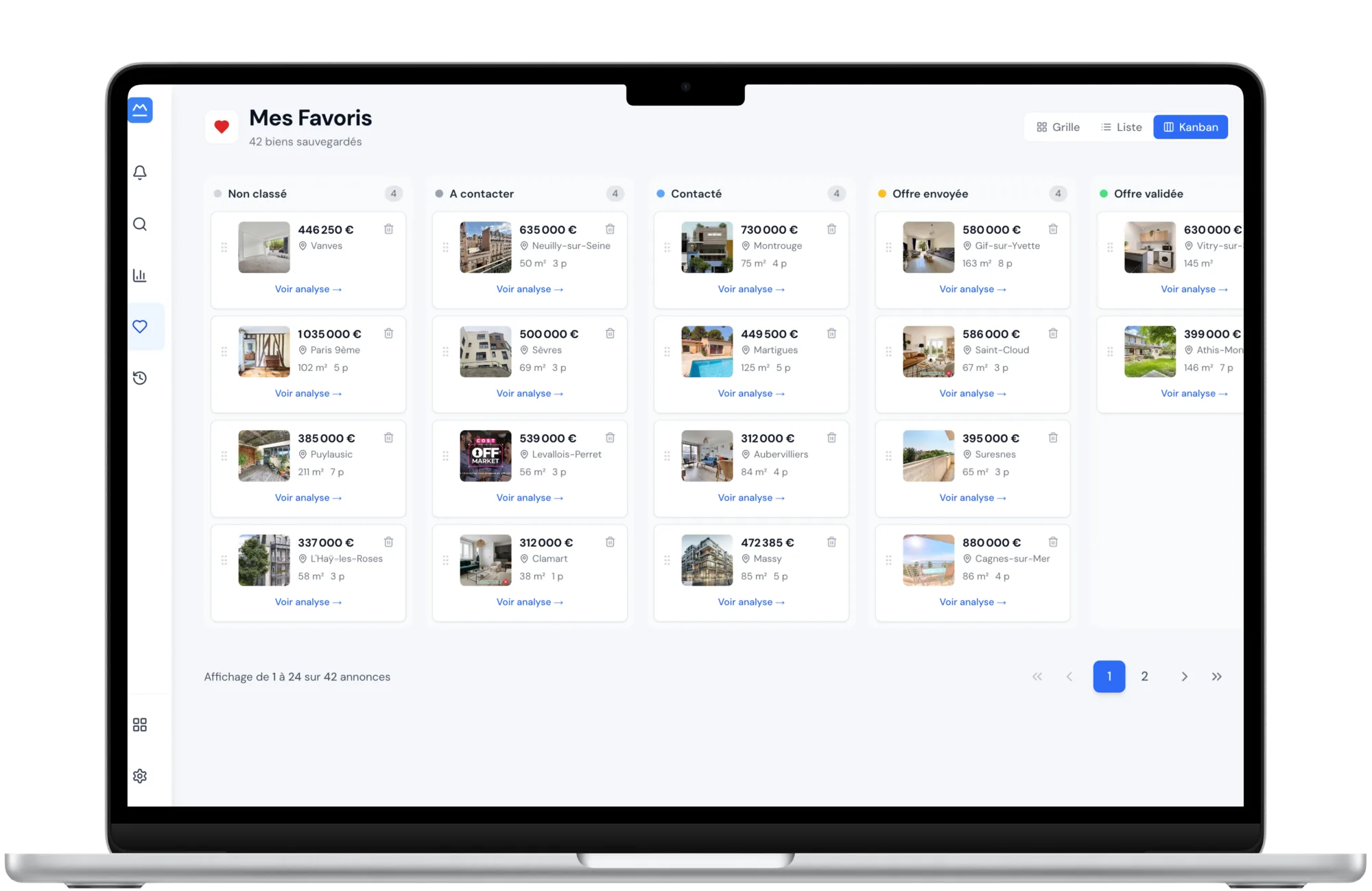The height and width of the screenshot is (891, 1372).
Task: Delete the 539 000 € Levallois-Perret card
Action: pos(611,438)
